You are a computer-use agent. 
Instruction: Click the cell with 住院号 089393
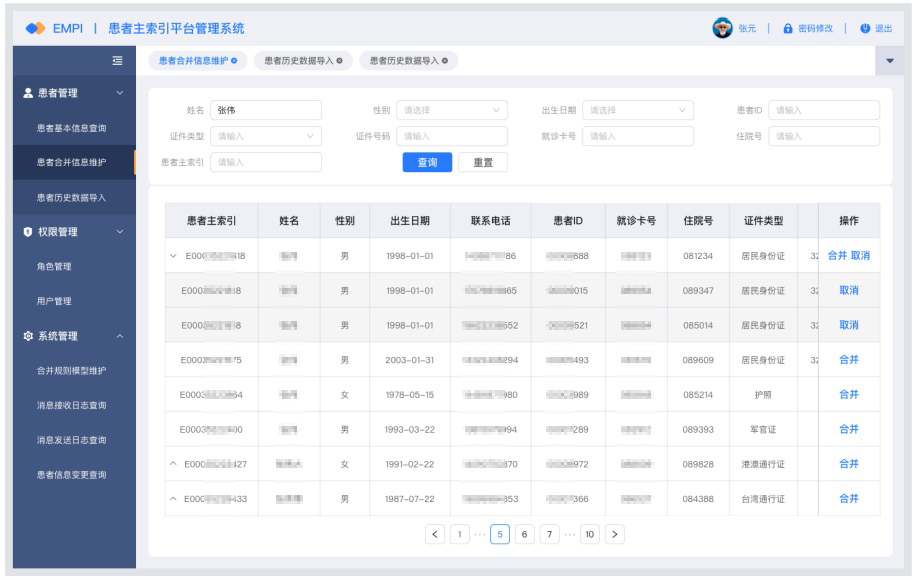(x=698, y=429)
